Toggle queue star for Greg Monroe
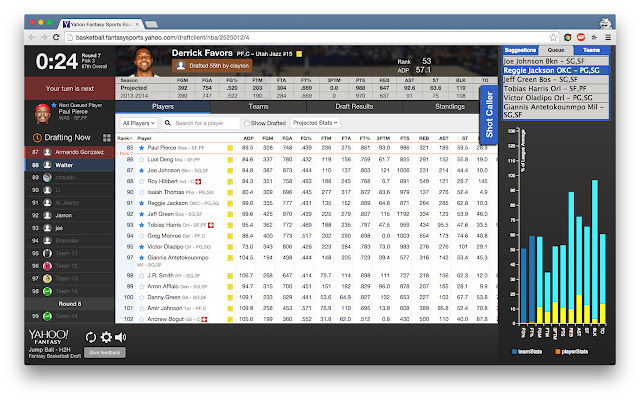 click(x=142, y=236)
